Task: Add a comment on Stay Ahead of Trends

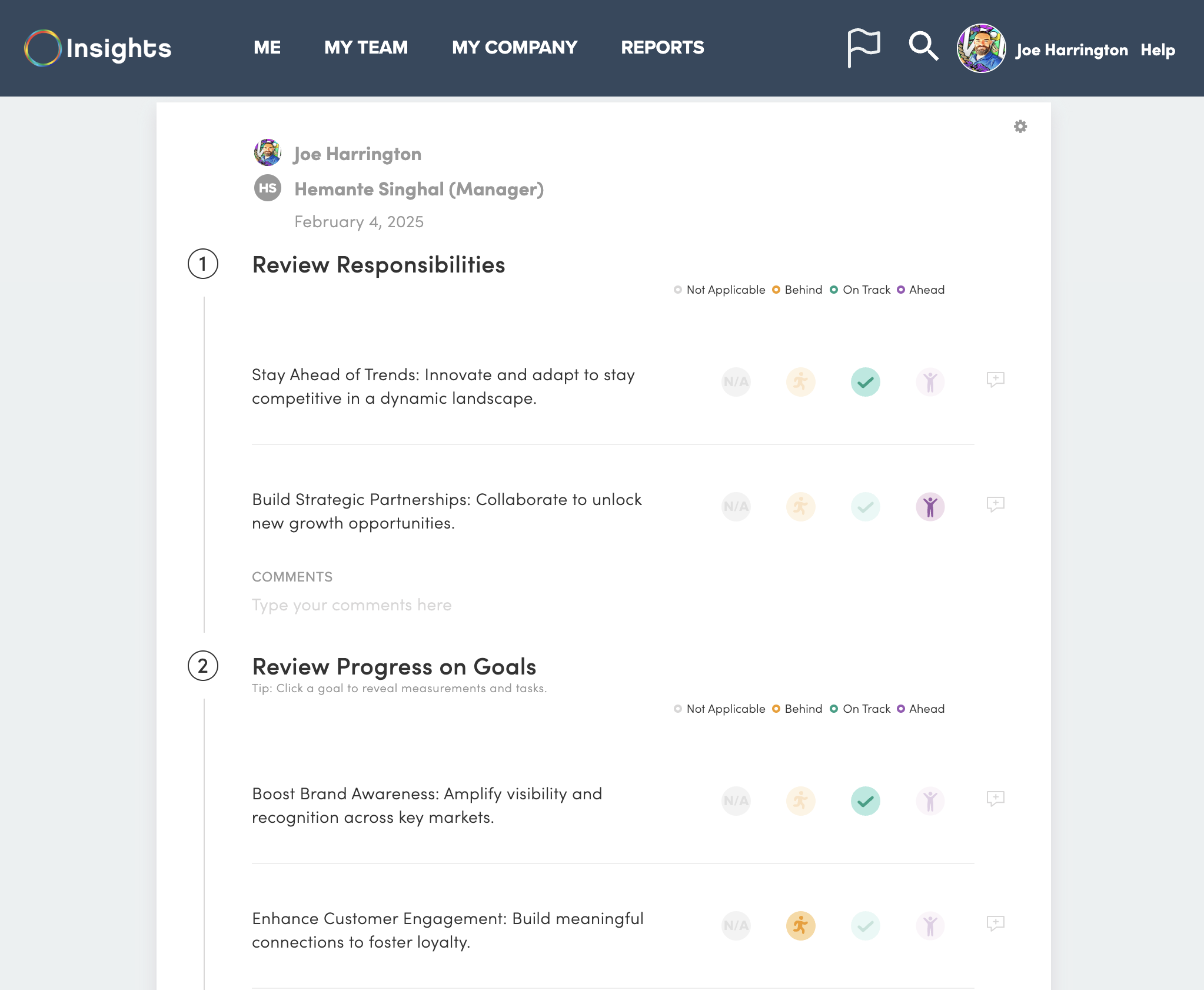Action: tap(995, 380)
